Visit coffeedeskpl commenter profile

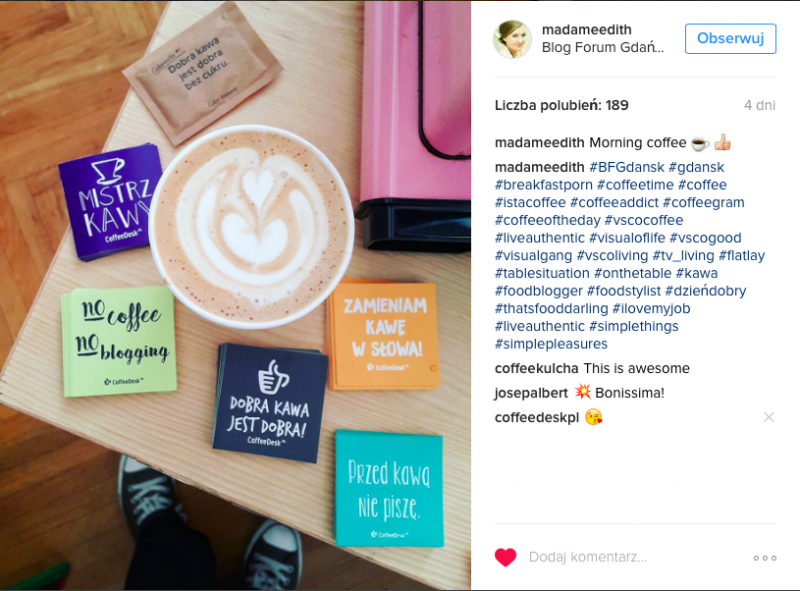click(537, 418)
